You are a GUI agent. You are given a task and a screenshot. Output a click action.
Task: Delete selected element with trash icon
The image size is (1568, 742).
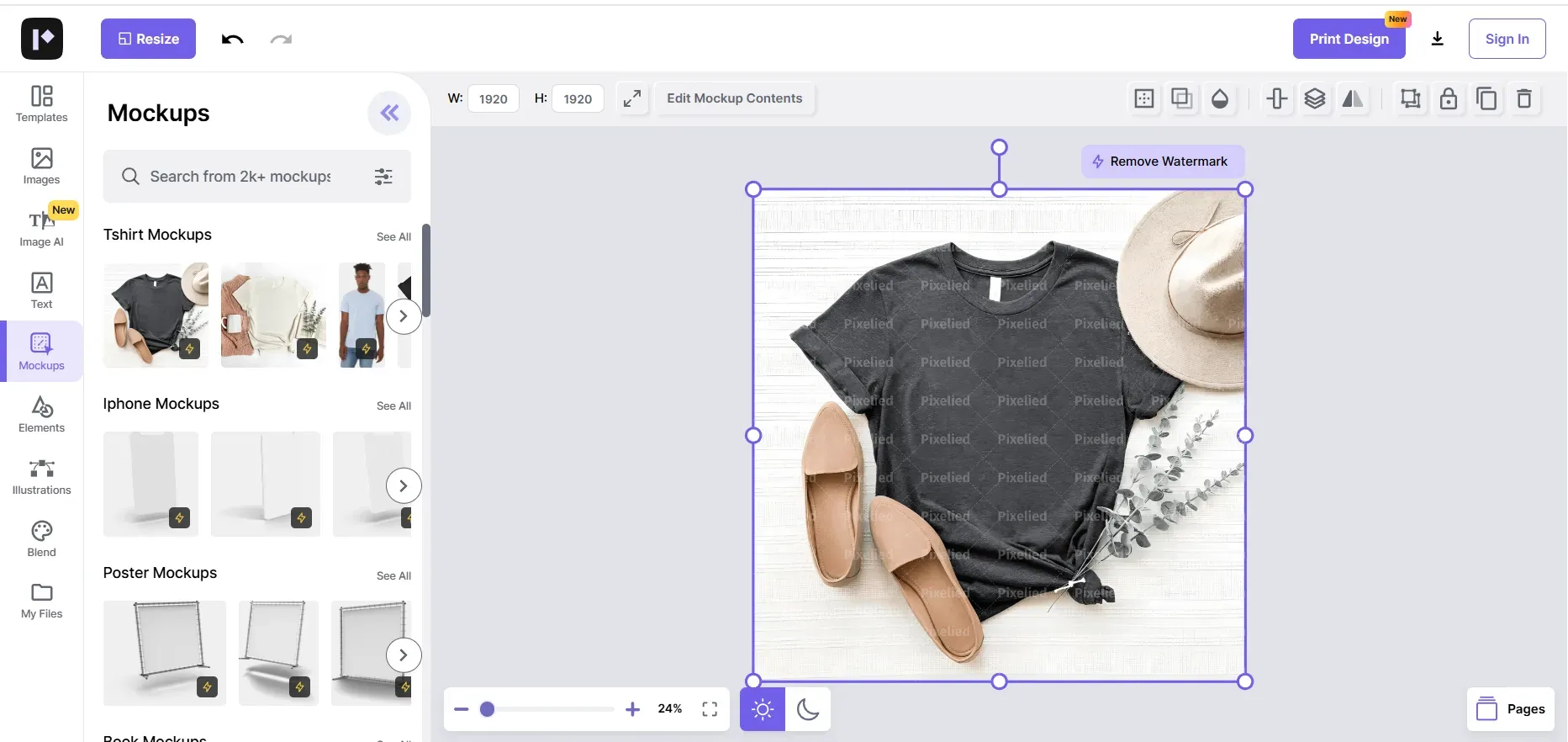1524,99
